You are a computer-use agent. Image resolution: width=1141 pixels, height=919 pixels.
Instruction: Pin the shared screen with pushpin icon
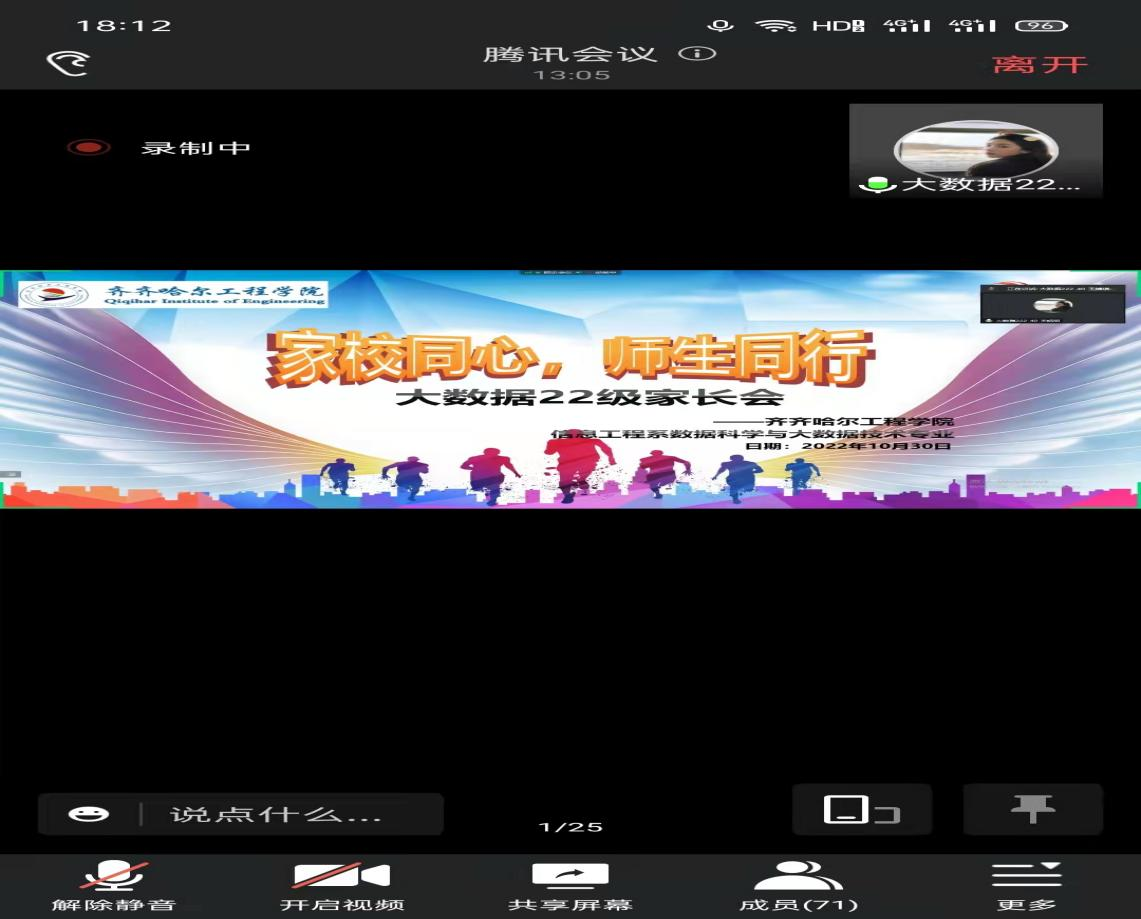click(x=1032, y=809)
